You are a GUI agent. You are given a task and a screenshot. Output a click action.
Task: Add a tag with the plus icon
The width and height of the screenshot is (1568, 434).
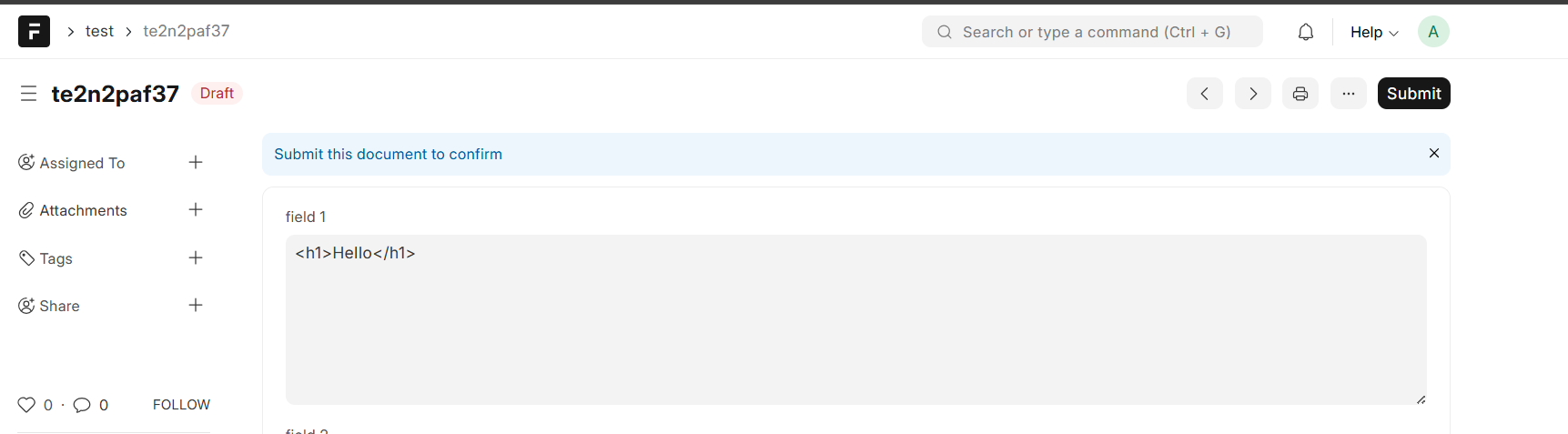(x=196, y=258)
